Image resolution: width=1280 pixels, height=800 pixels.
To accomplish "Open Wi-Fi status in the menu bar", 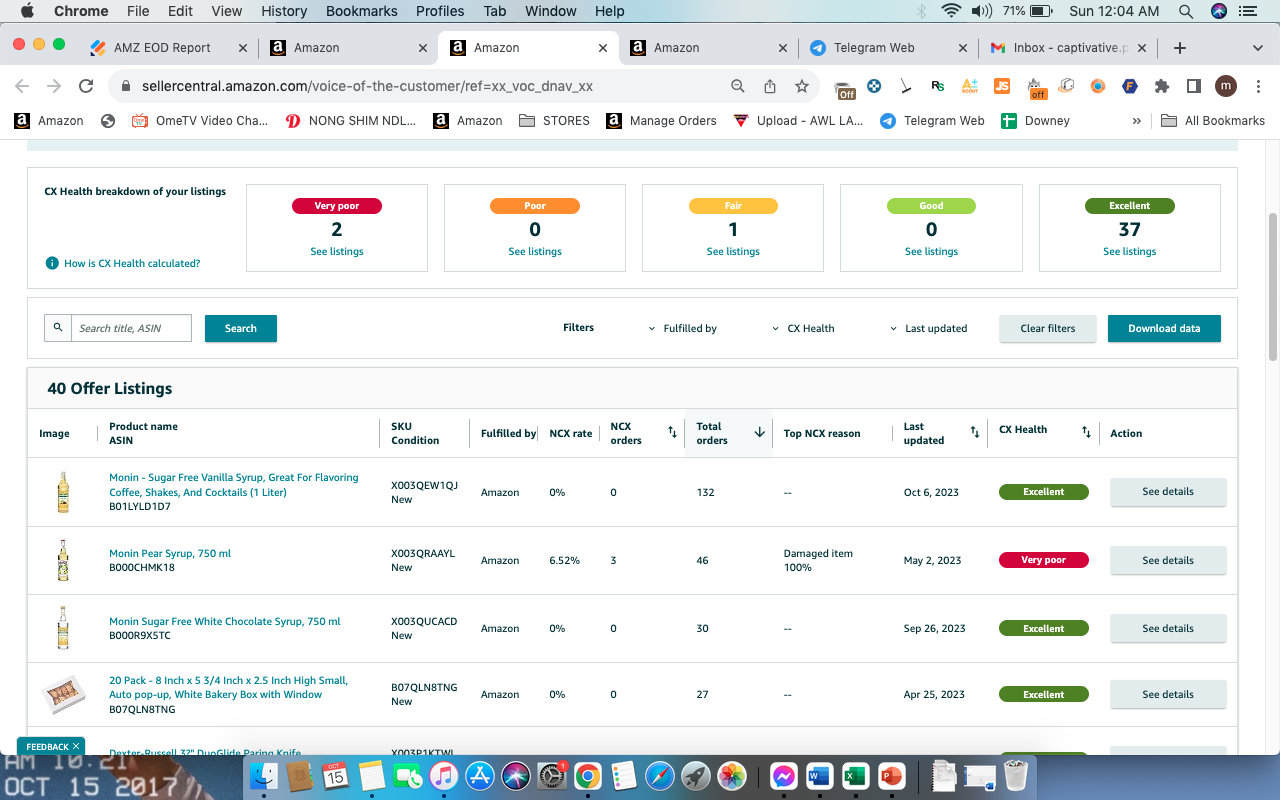I will click(x=951, y=11).
